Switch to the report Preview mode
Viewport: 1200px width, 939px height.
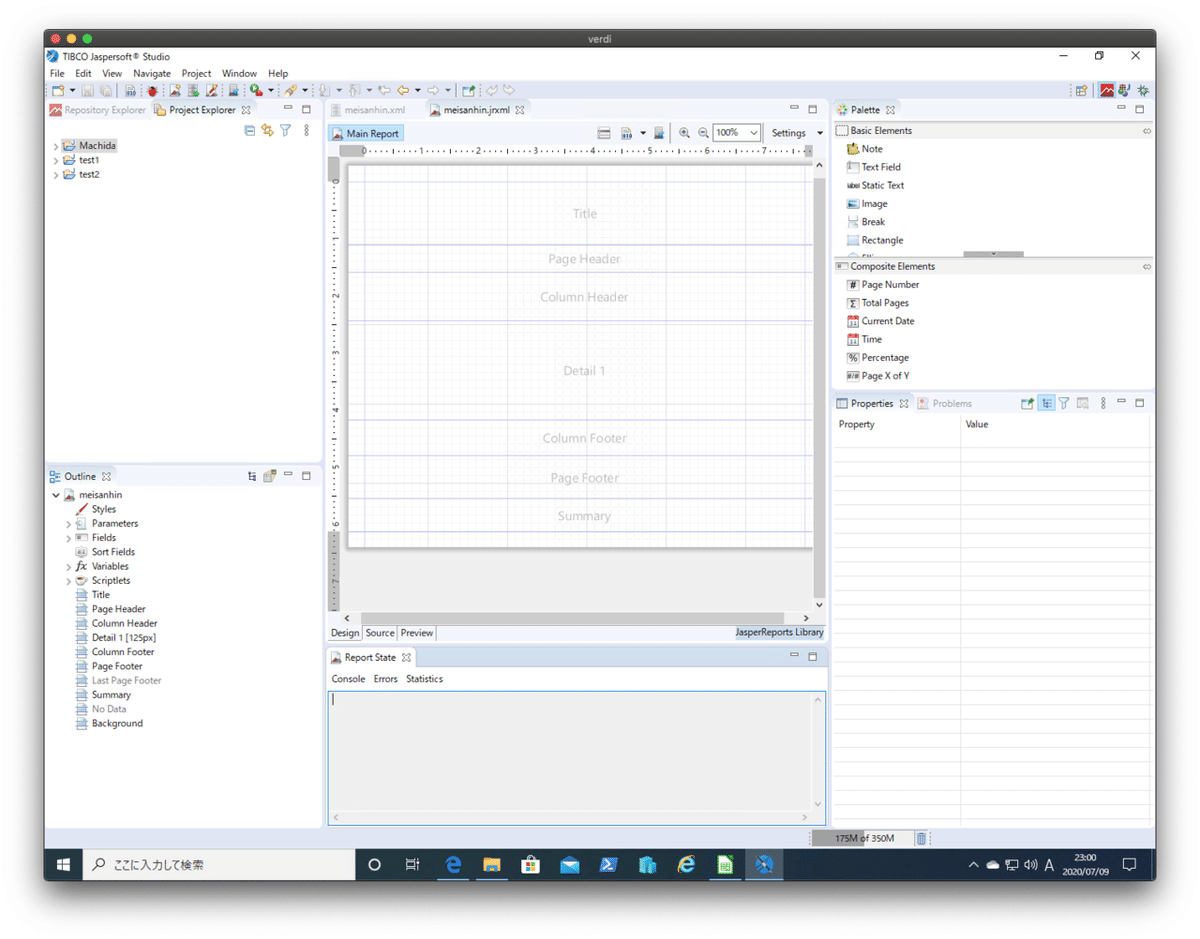pyautogui.click(x=416, y=632)
